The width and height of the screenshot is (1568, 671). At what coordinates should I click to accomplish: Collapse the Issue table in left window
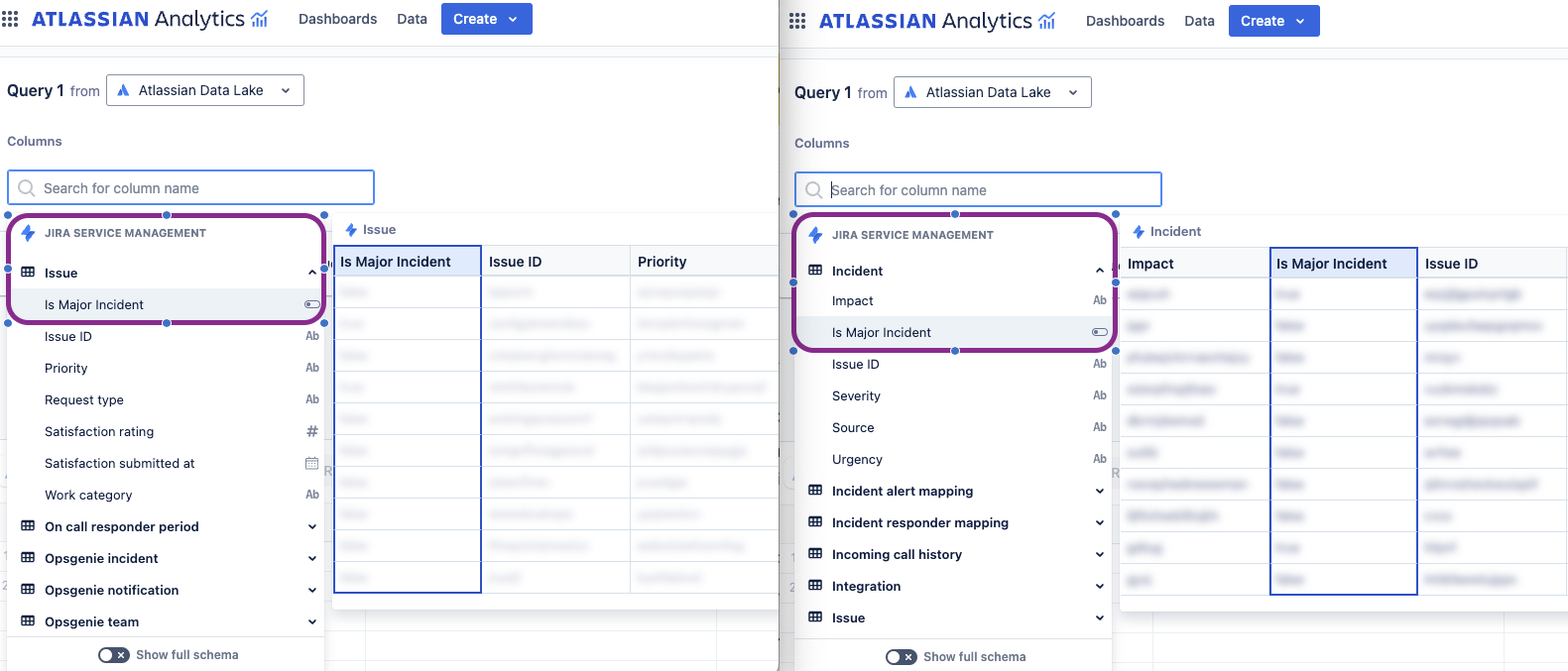(312, 273)
